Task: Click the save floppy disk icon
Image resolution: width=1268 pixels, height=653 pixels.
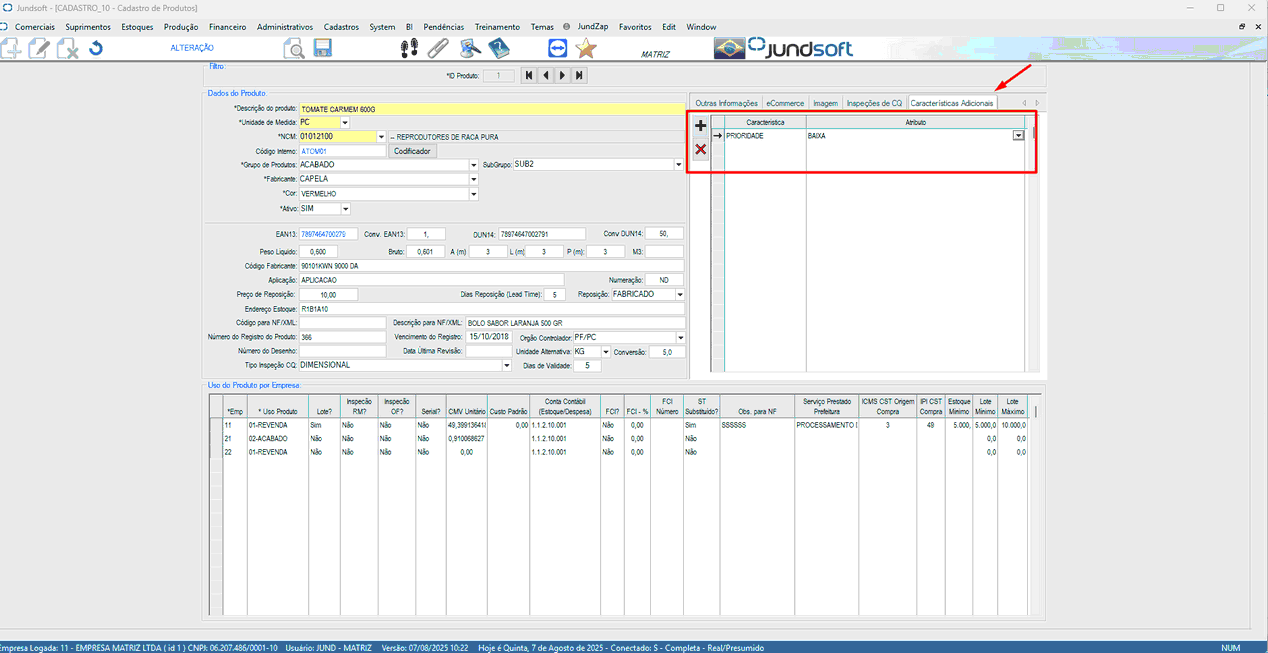Action: 323,48
